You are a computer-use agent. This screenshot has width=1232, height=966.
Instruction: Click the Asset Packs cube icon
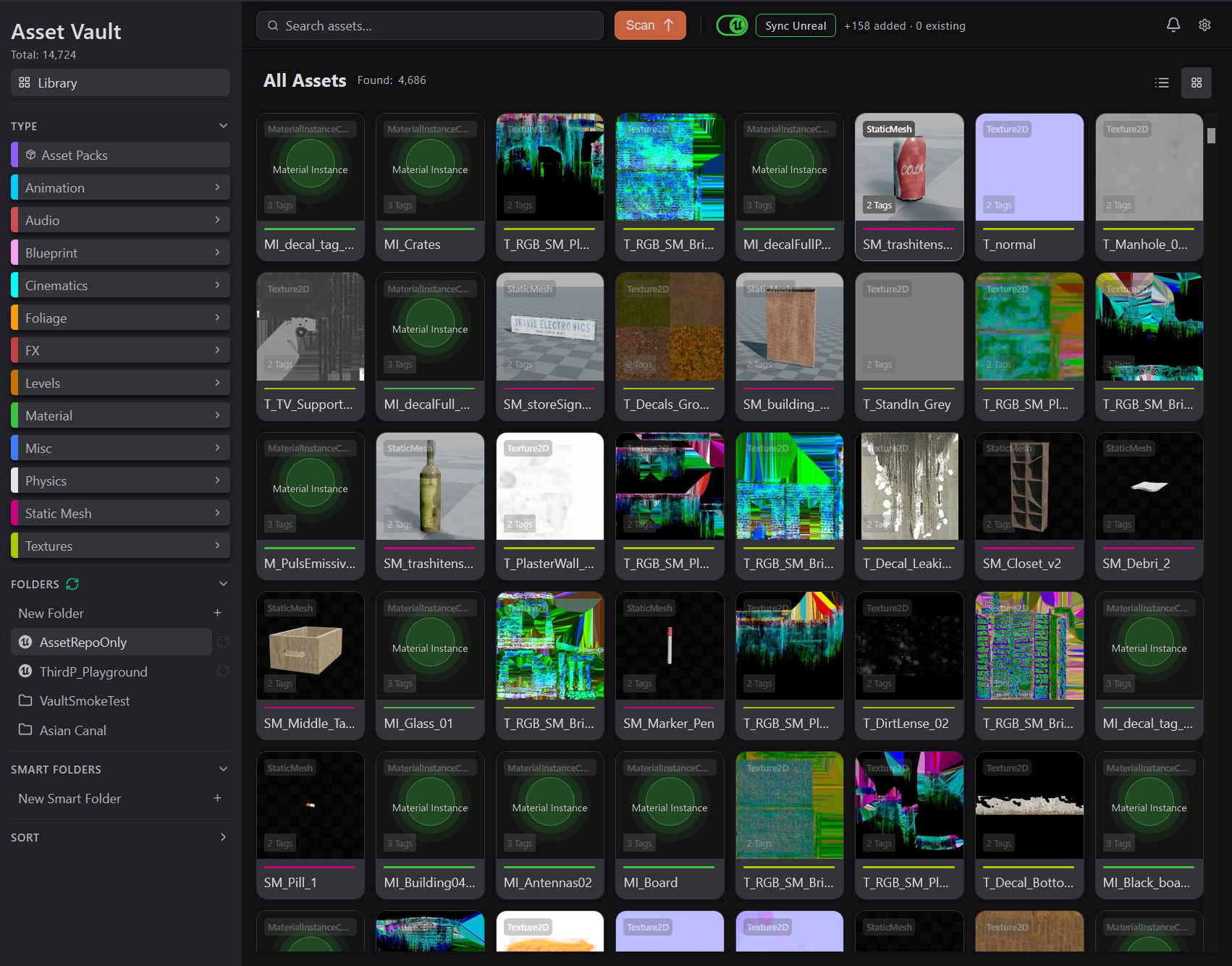31,155
